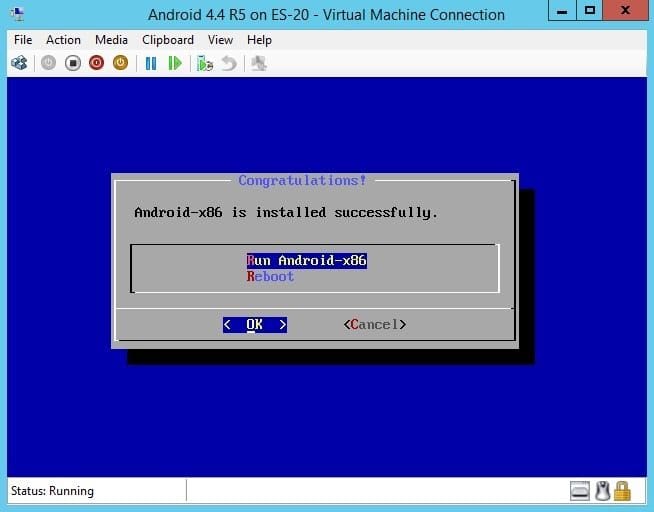Create a checkpoint via the toolbar icon
654x512 pixels.
click(205, 63)
